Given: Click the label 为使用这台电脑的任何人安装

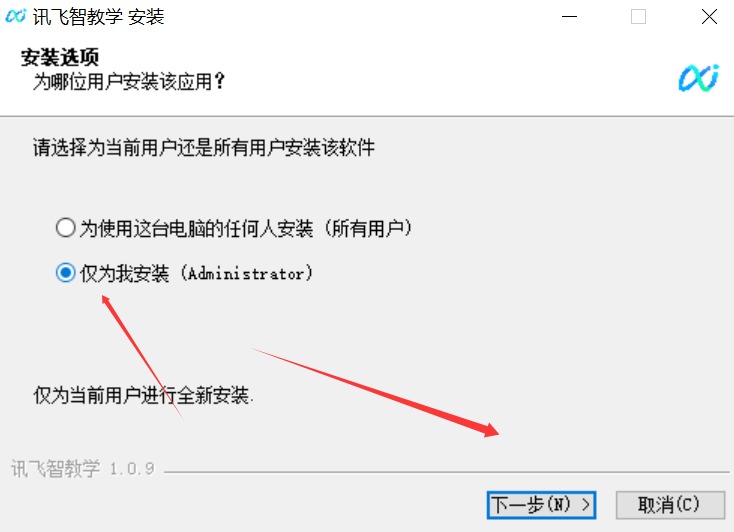Looking at the screenshot, I should coord(196,229).
